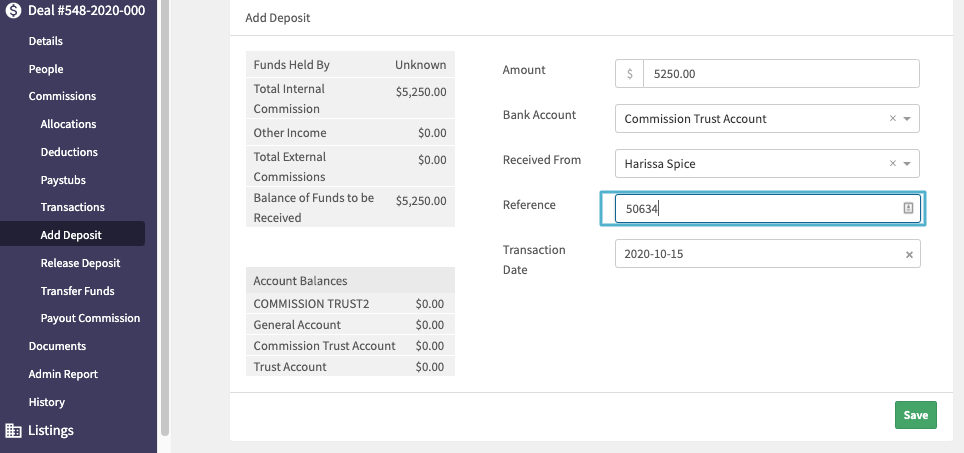The width and height of the screenshot is (964, 453).
Task: Click the dollar symbol beside Amount
Action: pyautogui.click(x=629, y=74)
